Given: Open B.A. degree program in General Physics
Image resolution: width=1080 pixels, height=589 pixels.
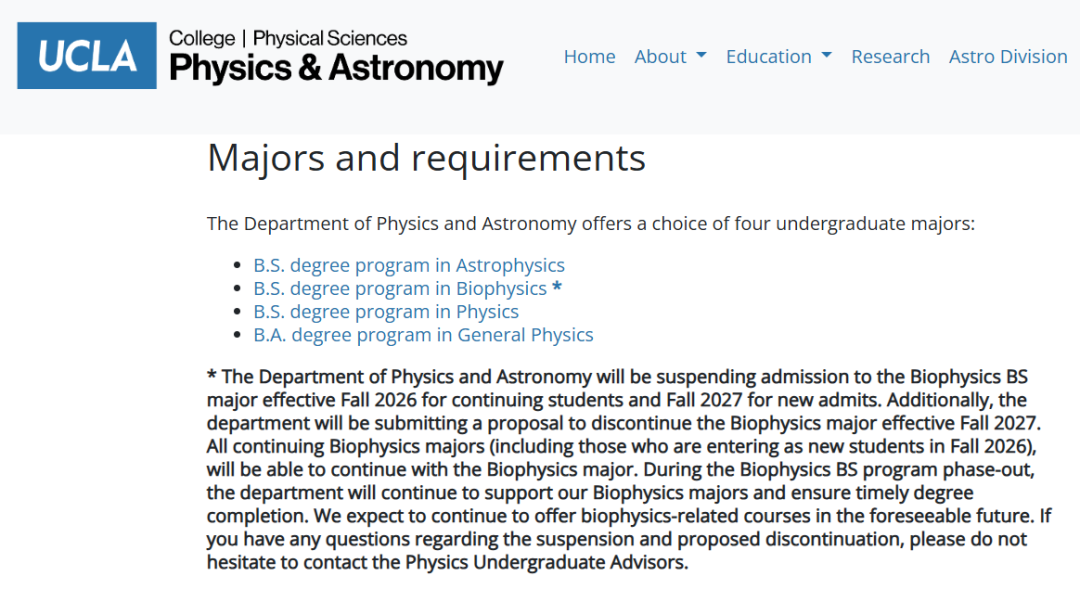Looking at the screenshot, I should point(423,335).
